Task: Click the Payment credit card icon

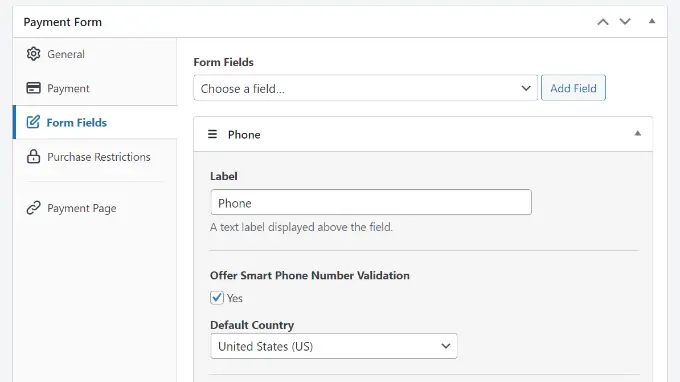Action: tap(33, 88)
